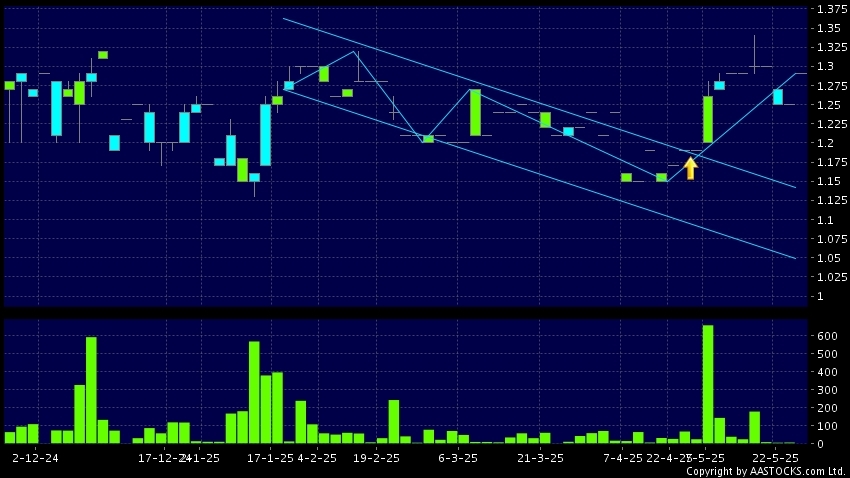The width and height of the screenshot is (850, 478).
Task: Select the 22-5-25 date label
Action: [x=775, y=458]
